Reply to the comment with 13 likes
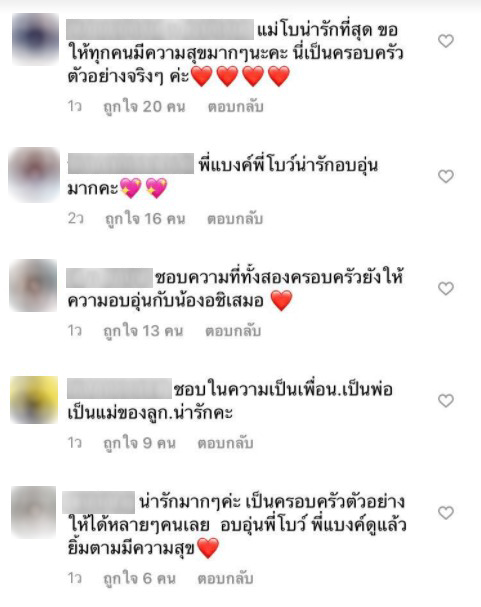The image size is (481, 607). coord(233,331)
